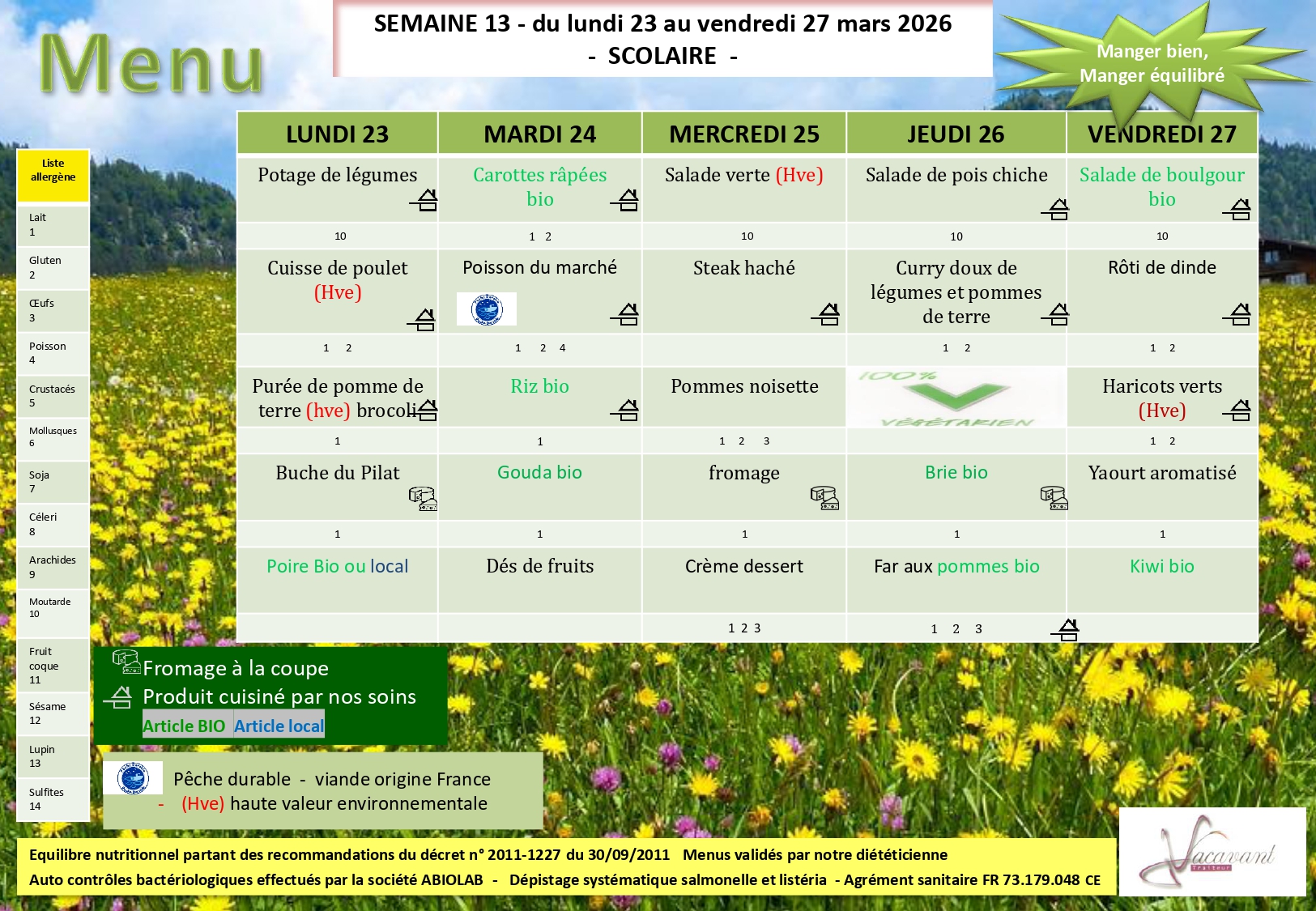The image size is (1316, 911).
Task: Click the homemade icon in Rôti de dinde cell
Action: (x=1237, y=313)
